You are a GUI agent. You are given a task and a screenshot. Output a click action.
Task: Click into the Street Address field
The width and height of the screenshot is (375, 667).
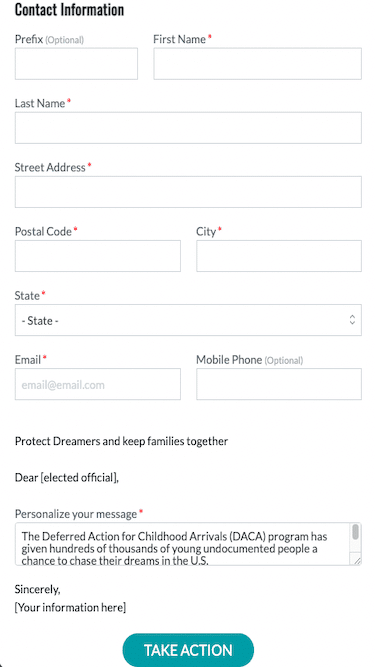[x=188, y=192]
